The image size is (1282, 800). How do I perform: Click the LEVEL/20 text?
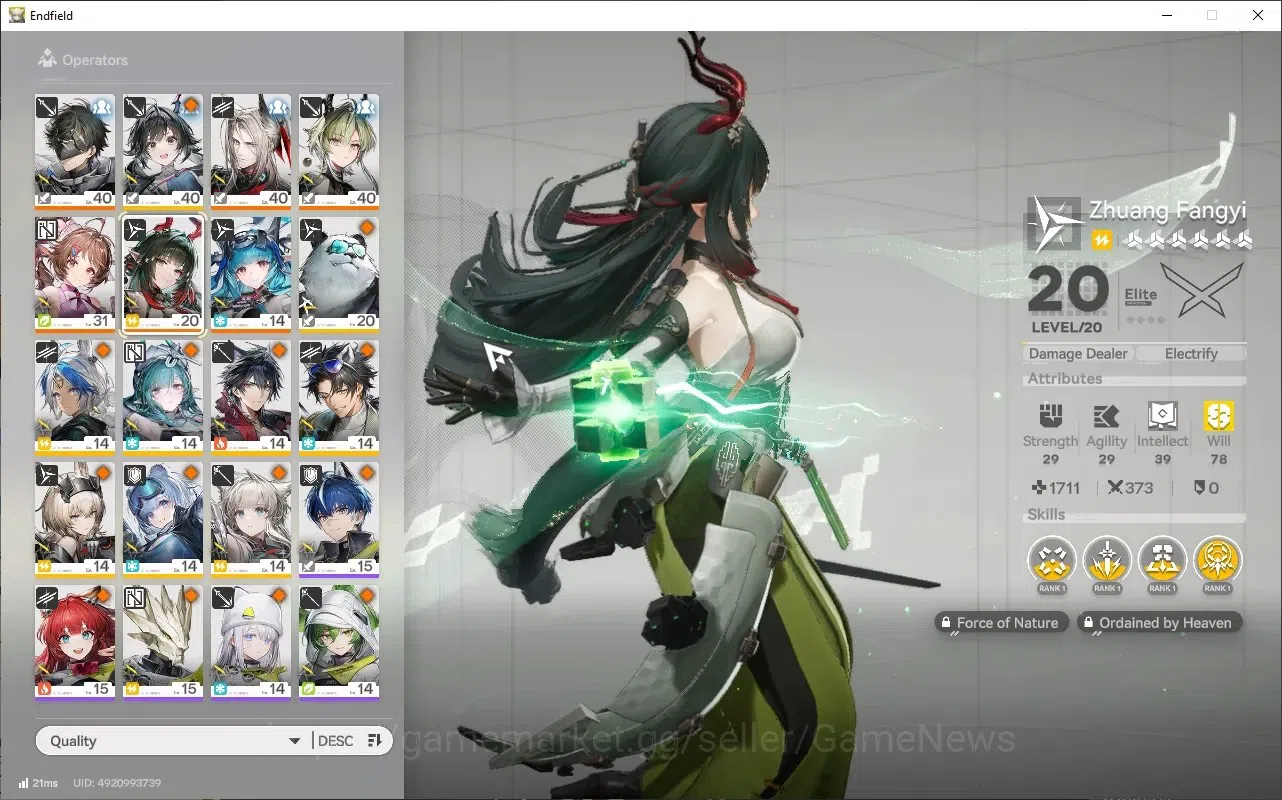click(x=1066, y=328)
